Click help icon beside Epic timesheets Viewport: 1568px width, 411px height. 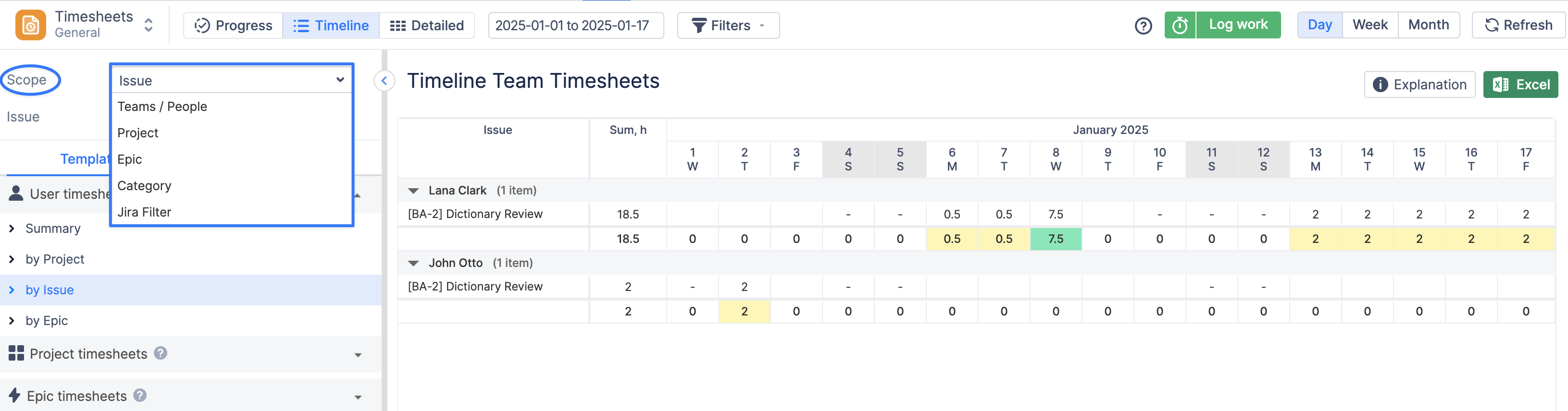tap(140, 395)
